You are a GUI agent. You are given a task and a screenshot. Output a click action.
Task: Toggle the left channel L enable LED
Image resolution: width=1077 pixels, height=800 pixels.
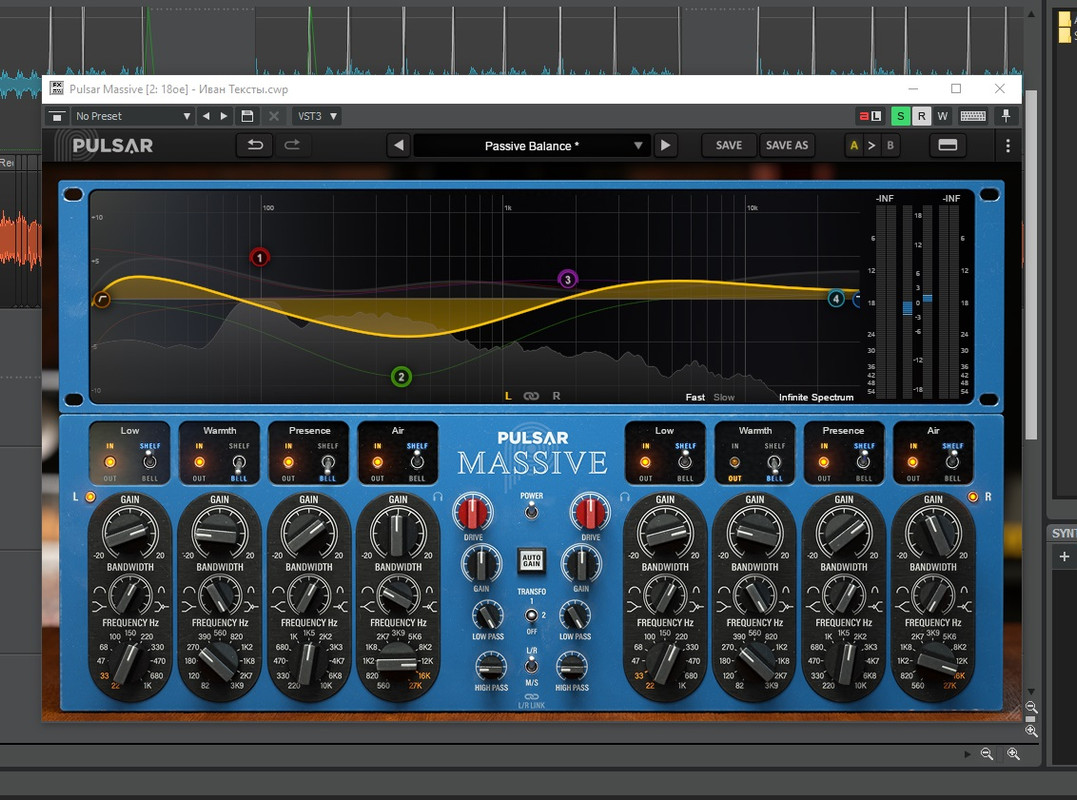tap(90, 496)
